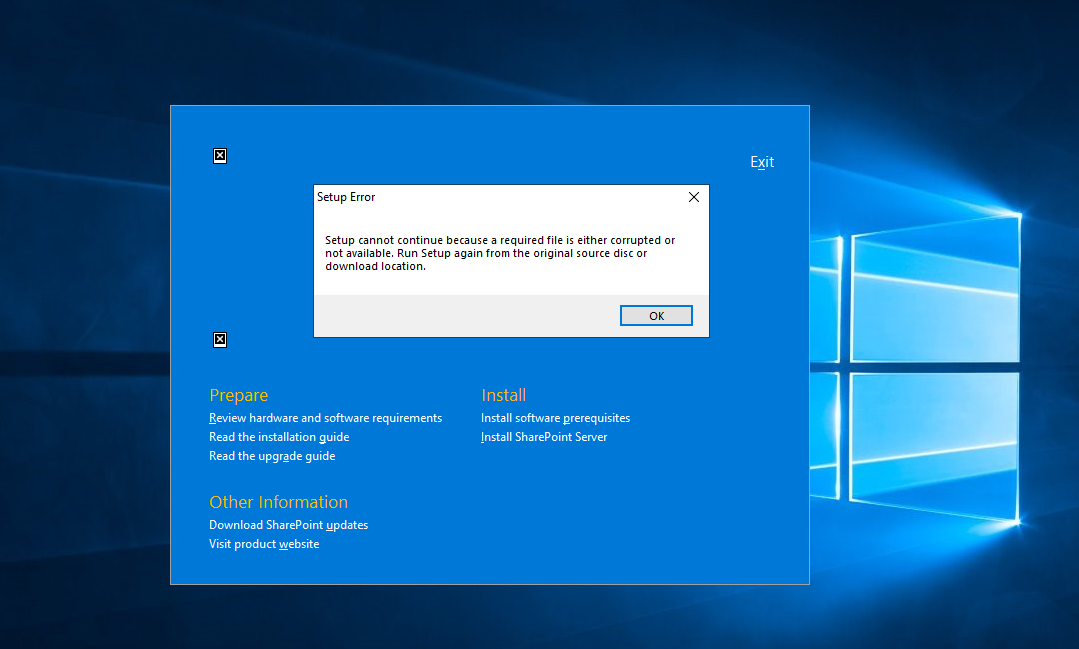
Task: Click "Install SharePoint Server"
Action: 543,436
